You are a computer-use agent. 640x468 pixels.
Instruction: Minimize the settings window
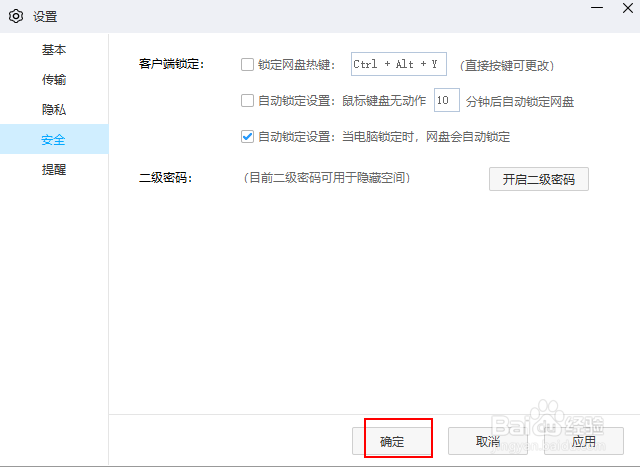pyautogui.click(x=597, y=8)
